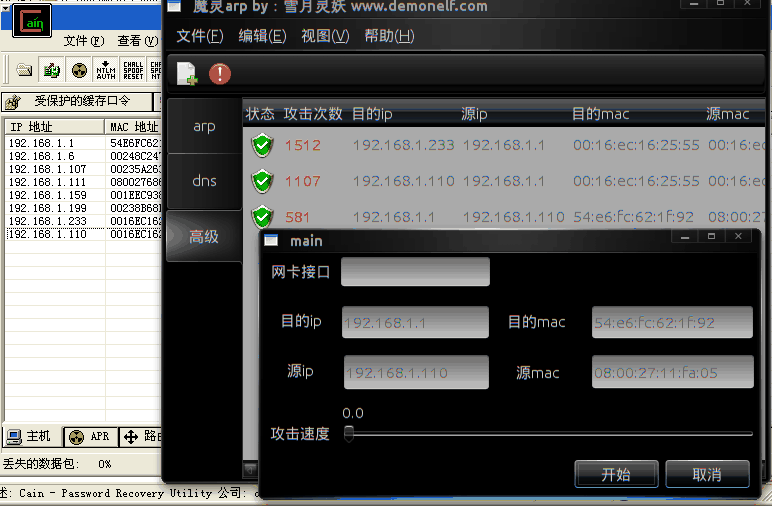Click the green shield on the 1107 row
Image resolution: width=772 pixels, height=506 pixels.
(x=262, y=181)
